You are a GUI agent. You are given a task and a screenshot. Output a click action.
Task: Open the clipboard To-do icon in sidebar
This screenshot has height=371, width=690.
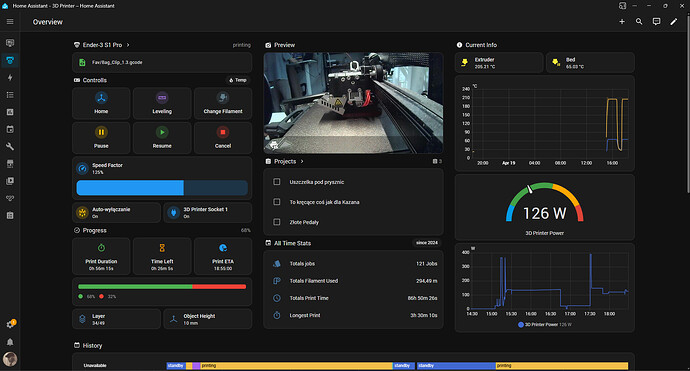(x=10, y=215)
